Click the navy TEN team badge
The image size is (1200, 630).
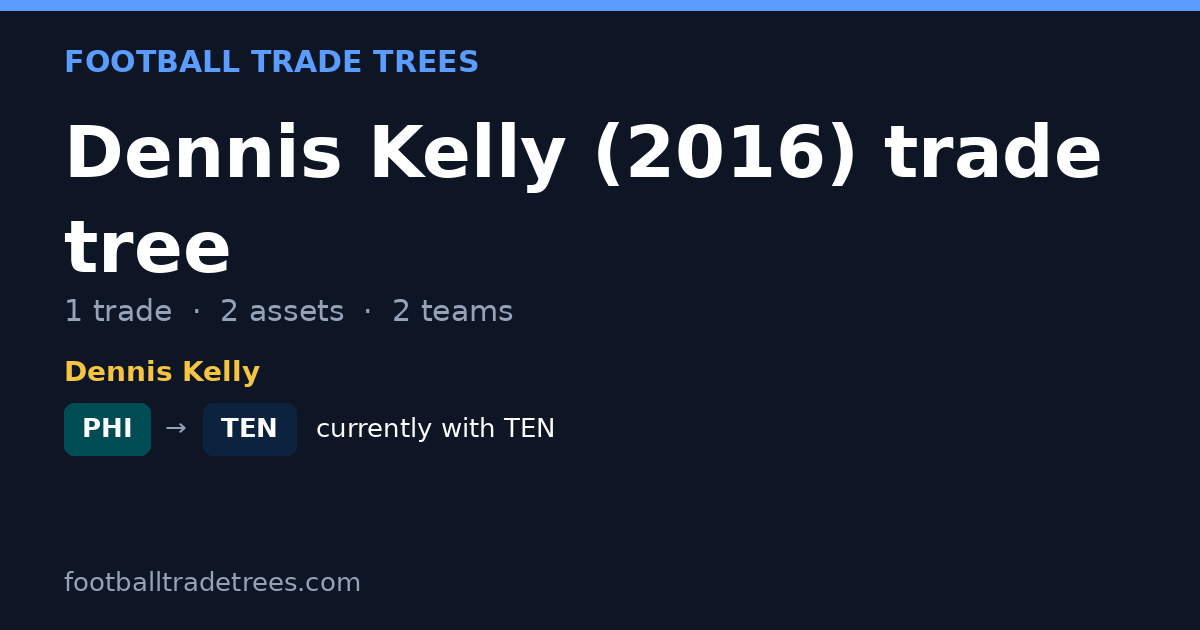tap(250, 429)
